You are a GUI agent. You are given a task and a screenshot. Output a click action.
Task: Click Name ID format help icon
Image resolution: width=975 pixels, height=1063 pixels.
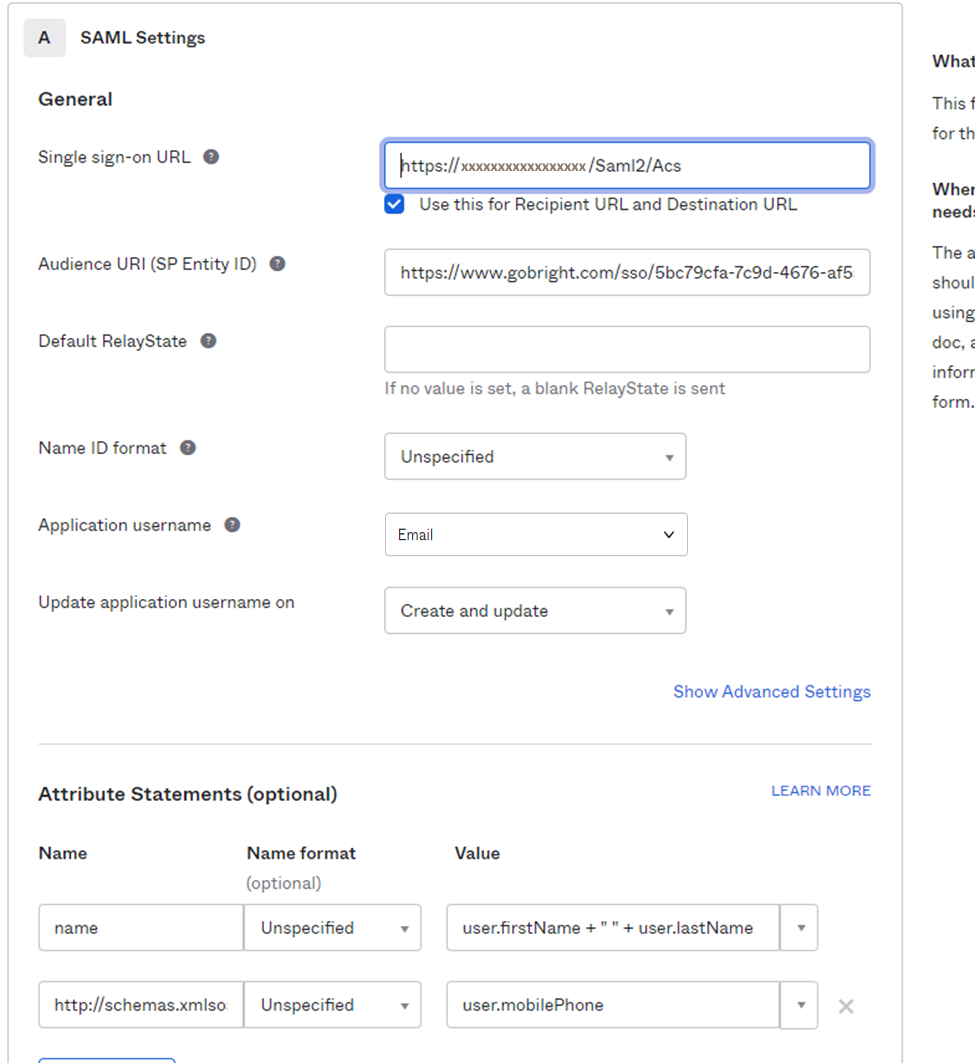click(188, 448)
